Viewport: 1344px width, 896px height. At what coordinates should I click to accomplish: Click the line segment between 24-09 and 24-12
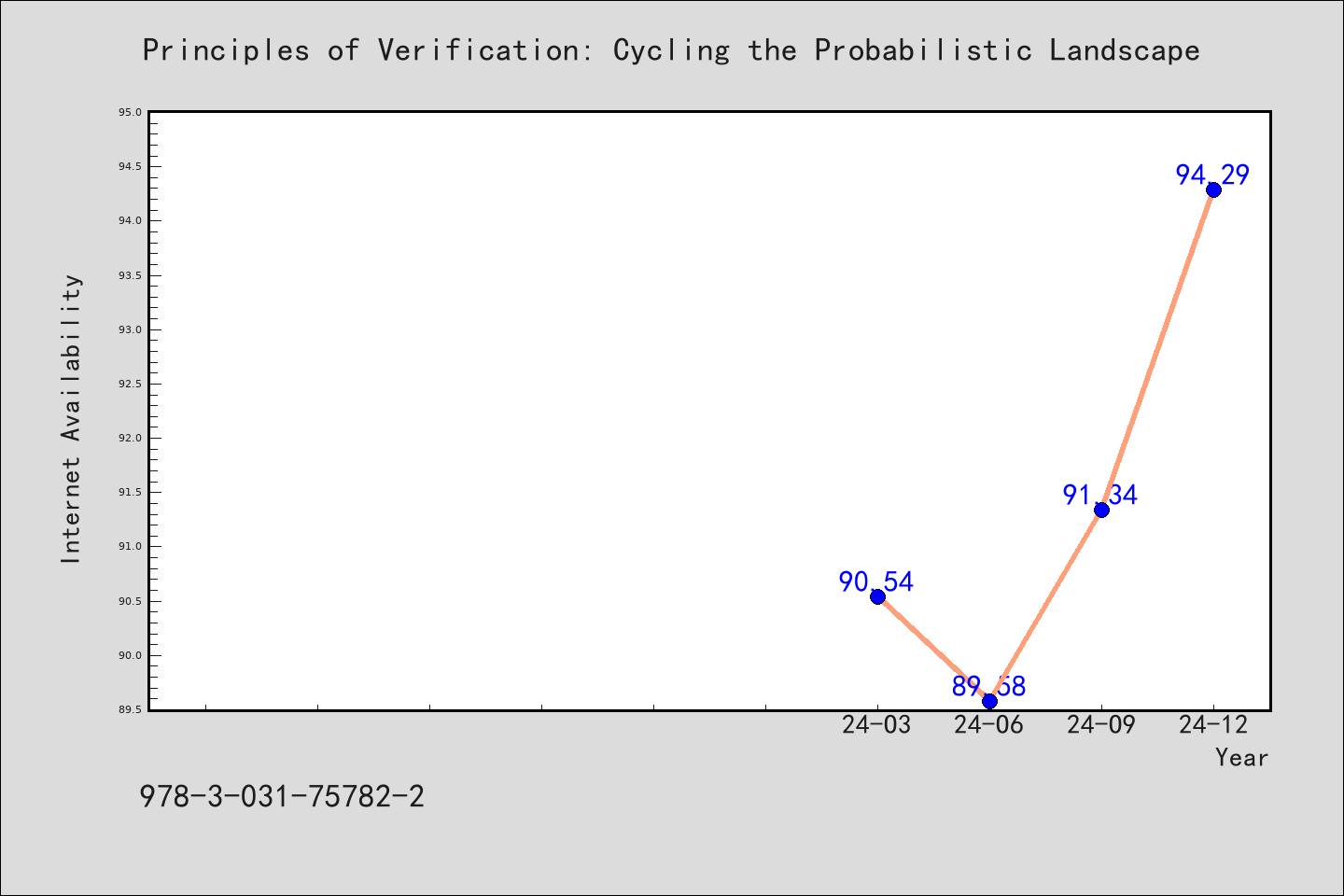pyautogui.click(x=1157, y=349)
